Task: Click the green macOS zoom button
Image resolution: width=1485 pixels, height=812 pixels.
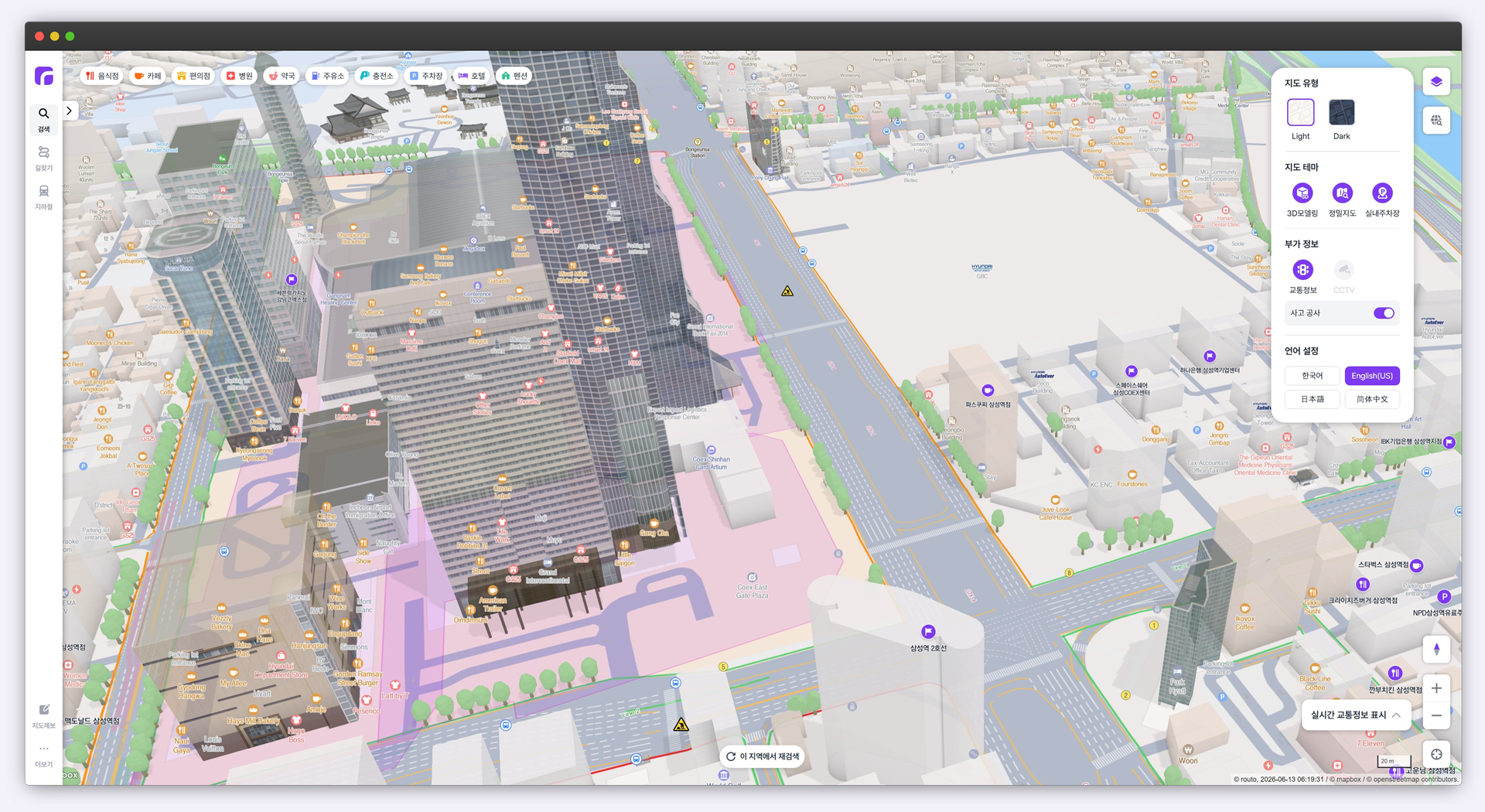Action: tap(70, 36)
